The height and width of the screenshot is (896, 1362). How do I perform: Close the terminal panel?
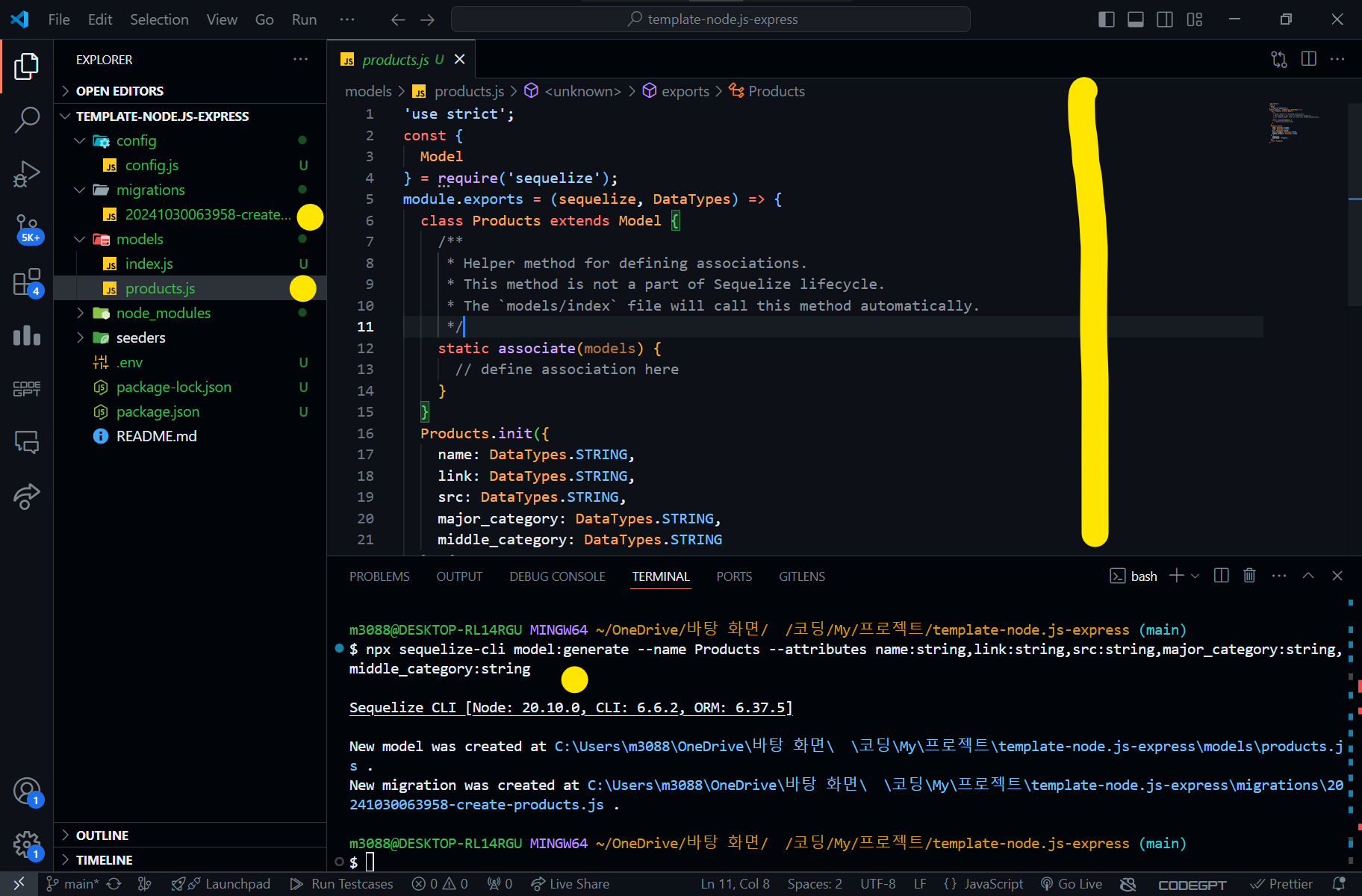click(x=1337, y=576)
